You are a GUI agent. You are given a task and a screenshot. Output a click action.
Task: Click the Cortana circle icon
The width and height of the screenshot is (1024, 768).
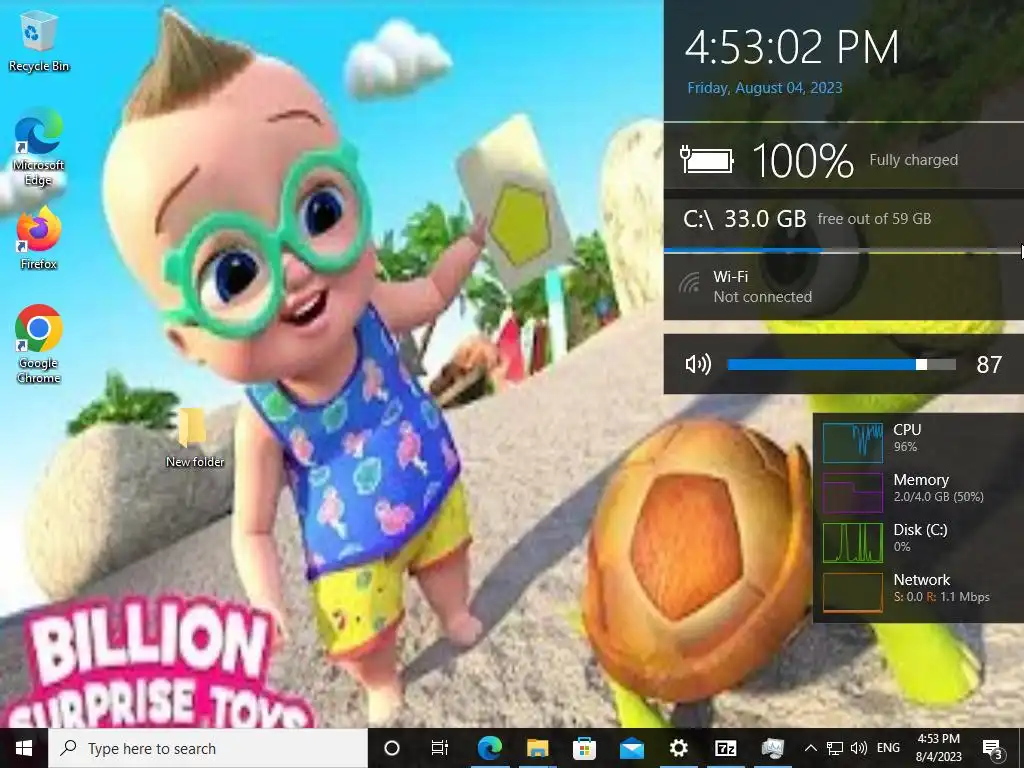pyautogui.click(x=392, y=748)
